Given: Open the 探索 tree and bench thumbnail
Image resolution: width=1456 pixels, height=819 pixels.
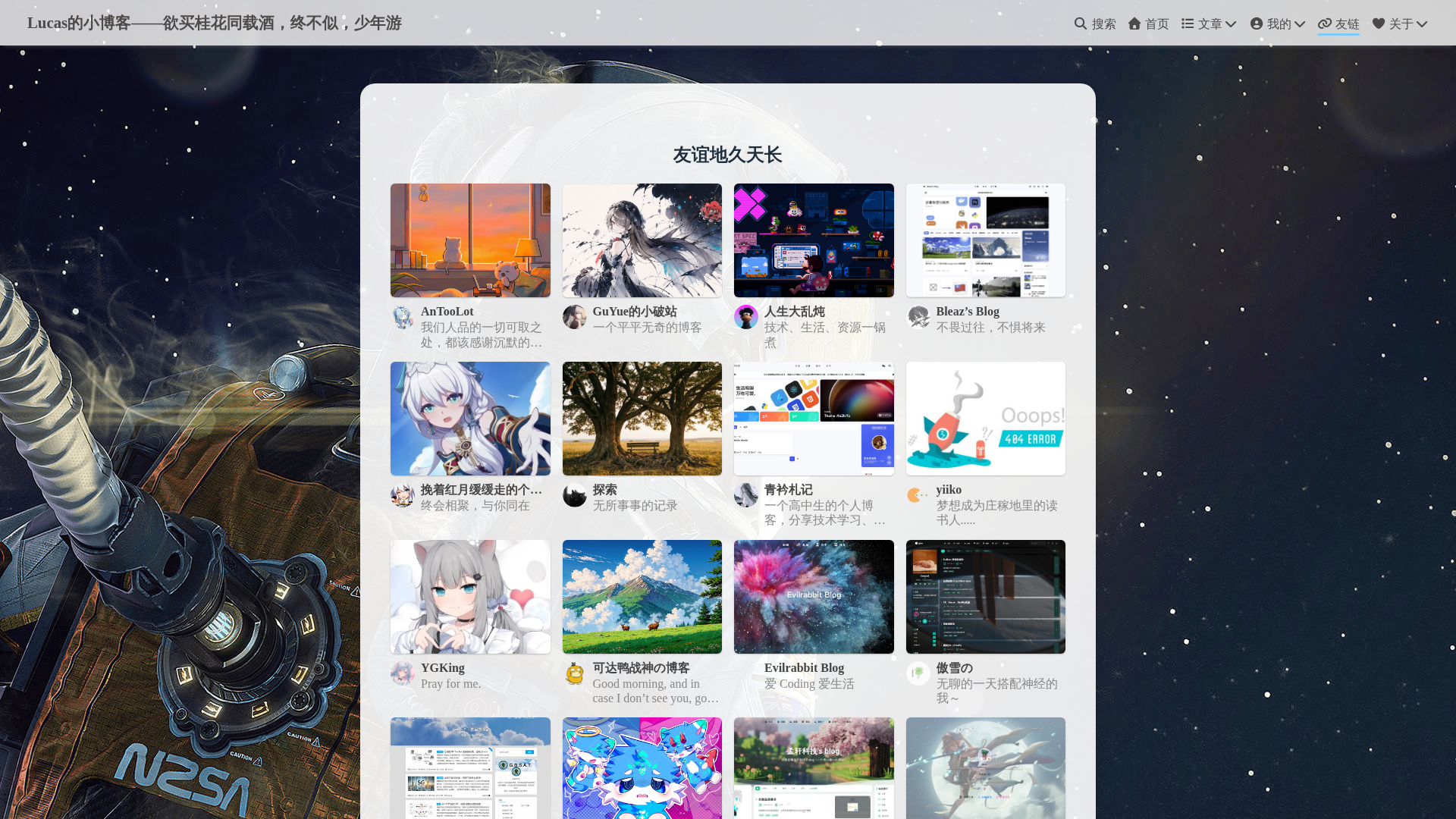Looking at the screenshot, I should [642, 419].
